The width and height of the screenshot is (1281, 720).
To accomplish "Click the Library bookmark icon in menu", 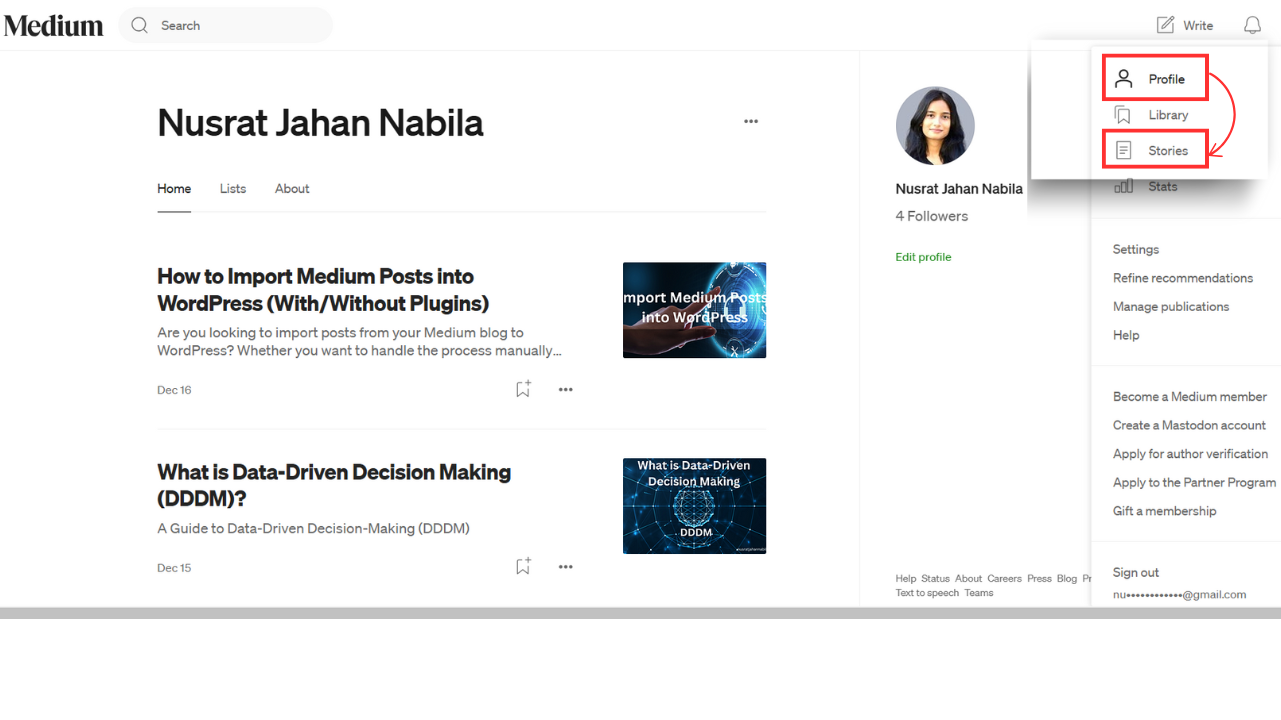I will [x=1124, y=115].
